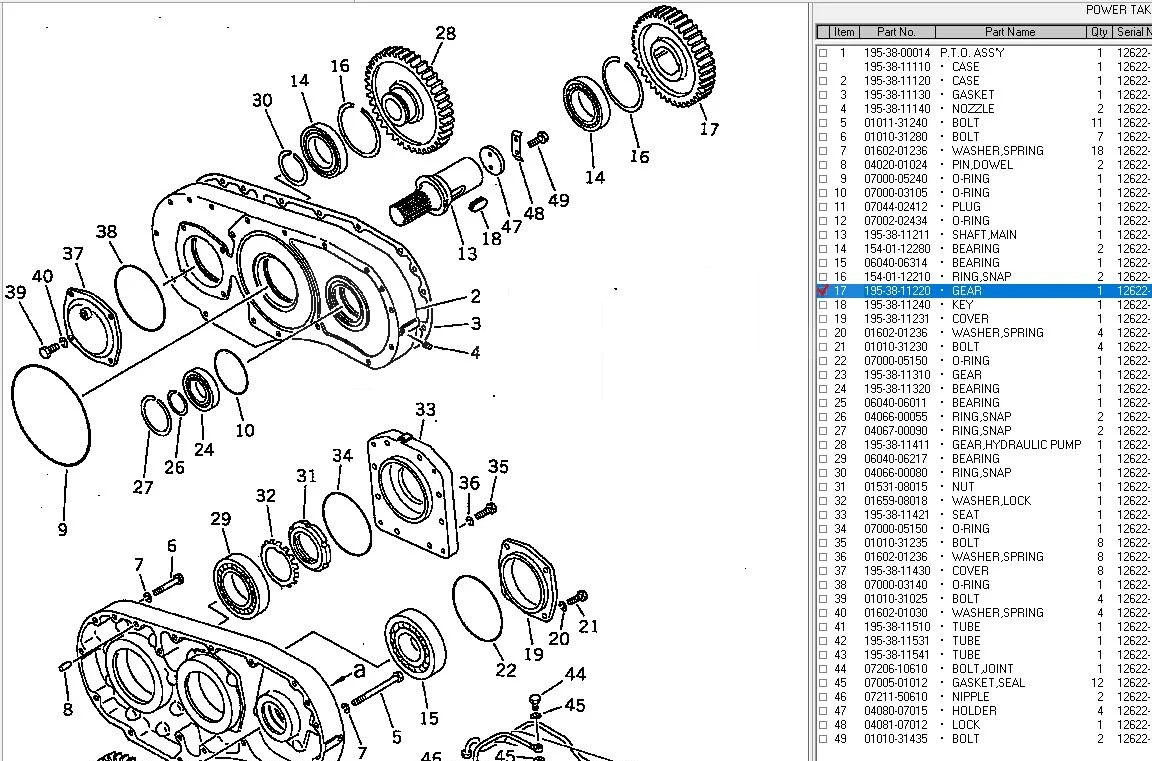Image resolution: width=1152 pixels, height=761 pixels.
Task: Tick the checkbox for item 4 NOZZLE
Action: tap(823, 109)
